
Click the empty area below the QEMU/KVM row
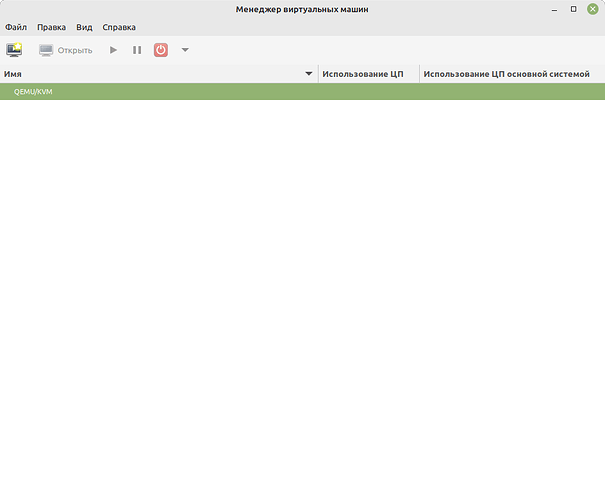[x=300, y=300]
